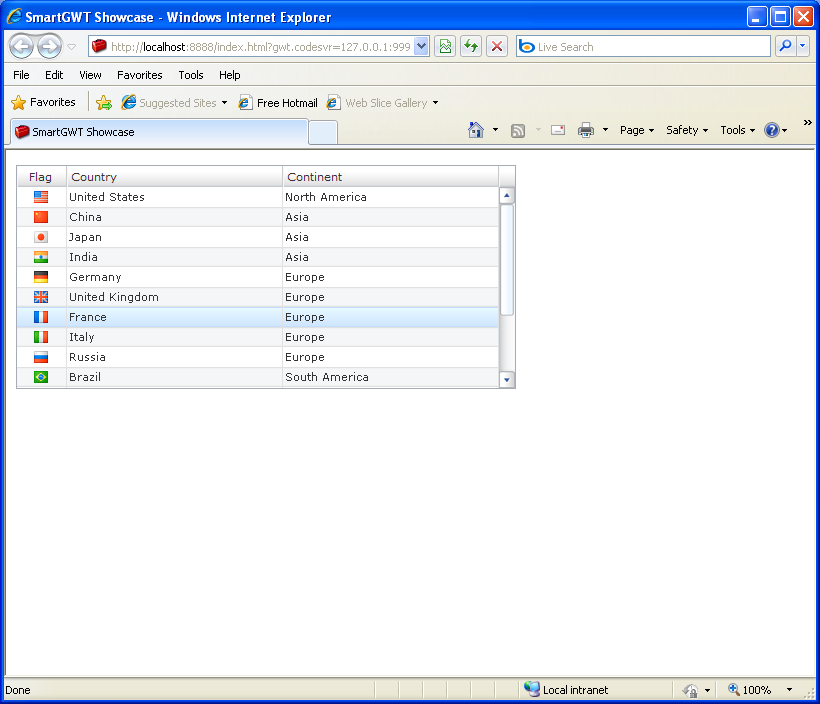Click the Read Mail envelope icon

[558, 130]
